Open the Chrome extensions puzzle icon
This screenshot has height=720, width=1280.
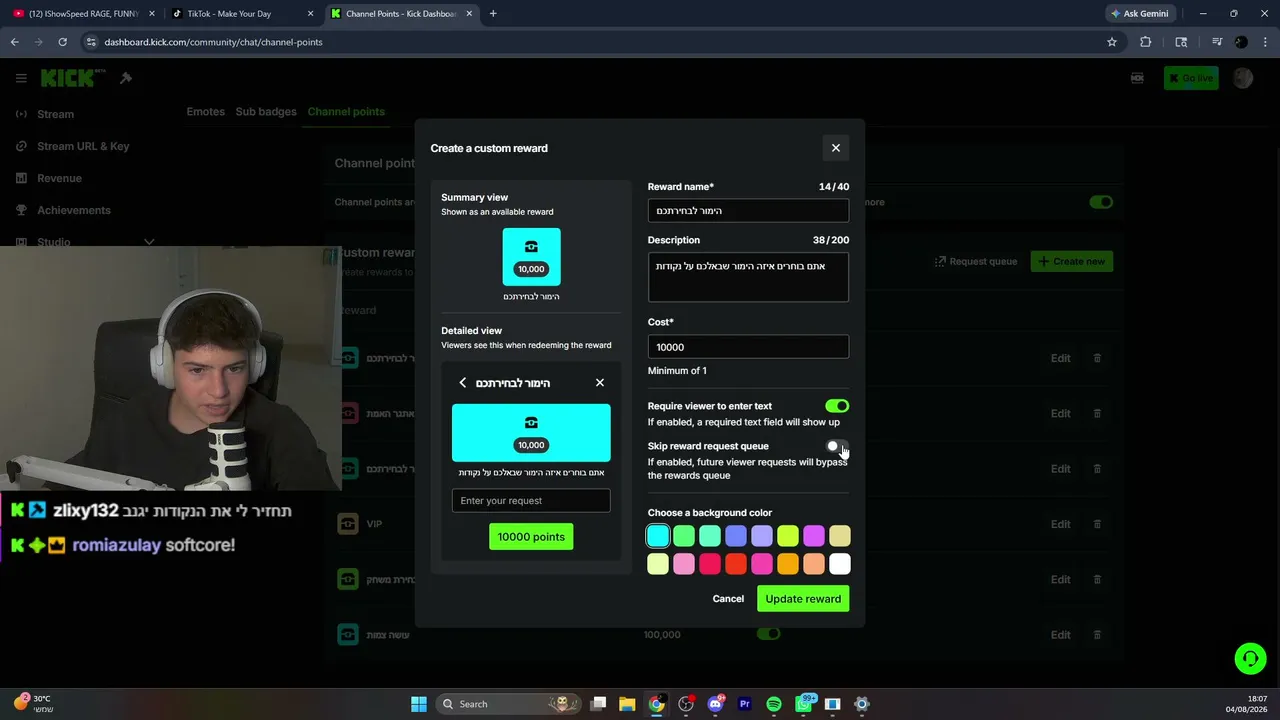[x=1146, y=42]
